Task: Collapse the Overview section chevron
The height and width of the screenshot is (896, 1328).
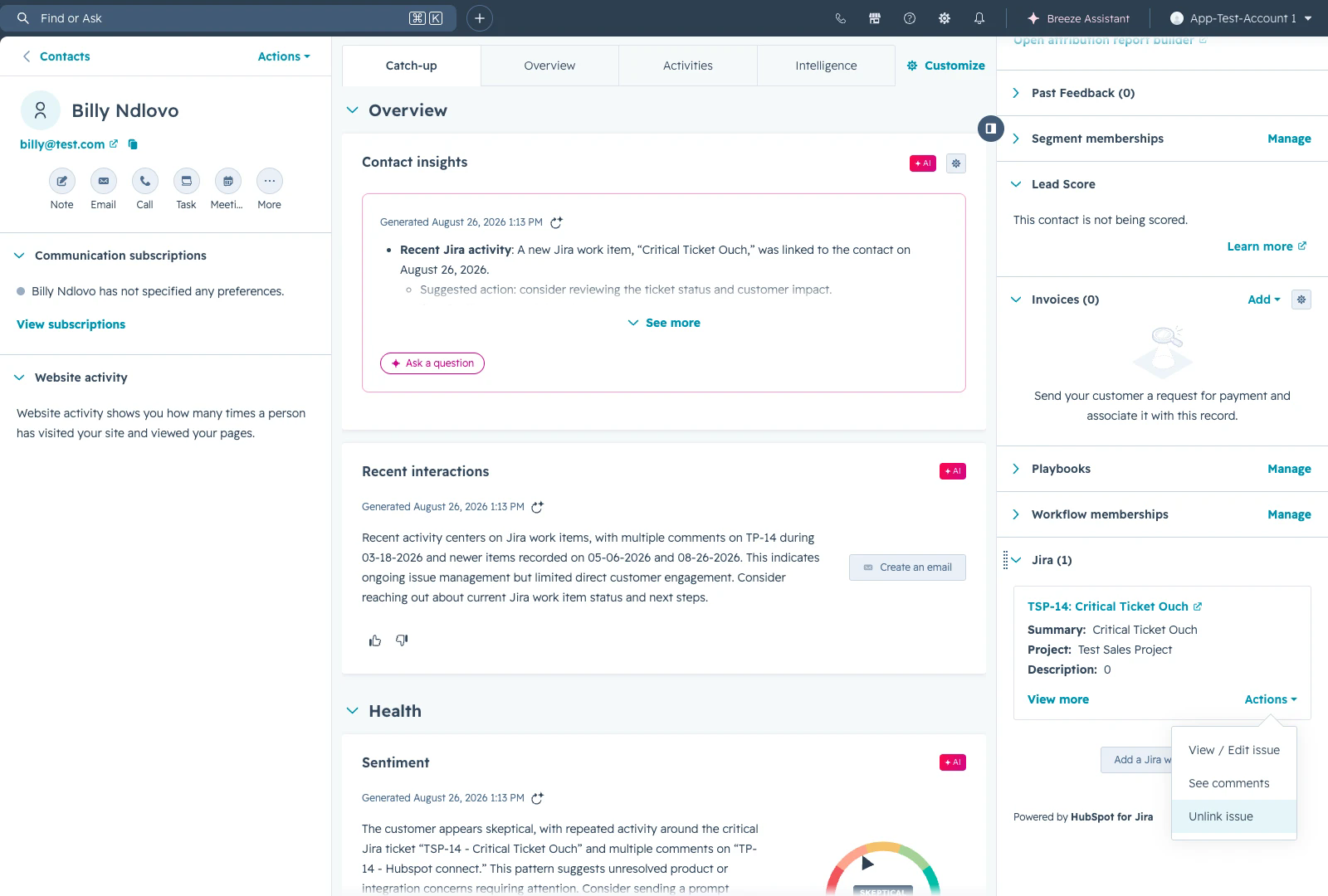Action: 353,110
